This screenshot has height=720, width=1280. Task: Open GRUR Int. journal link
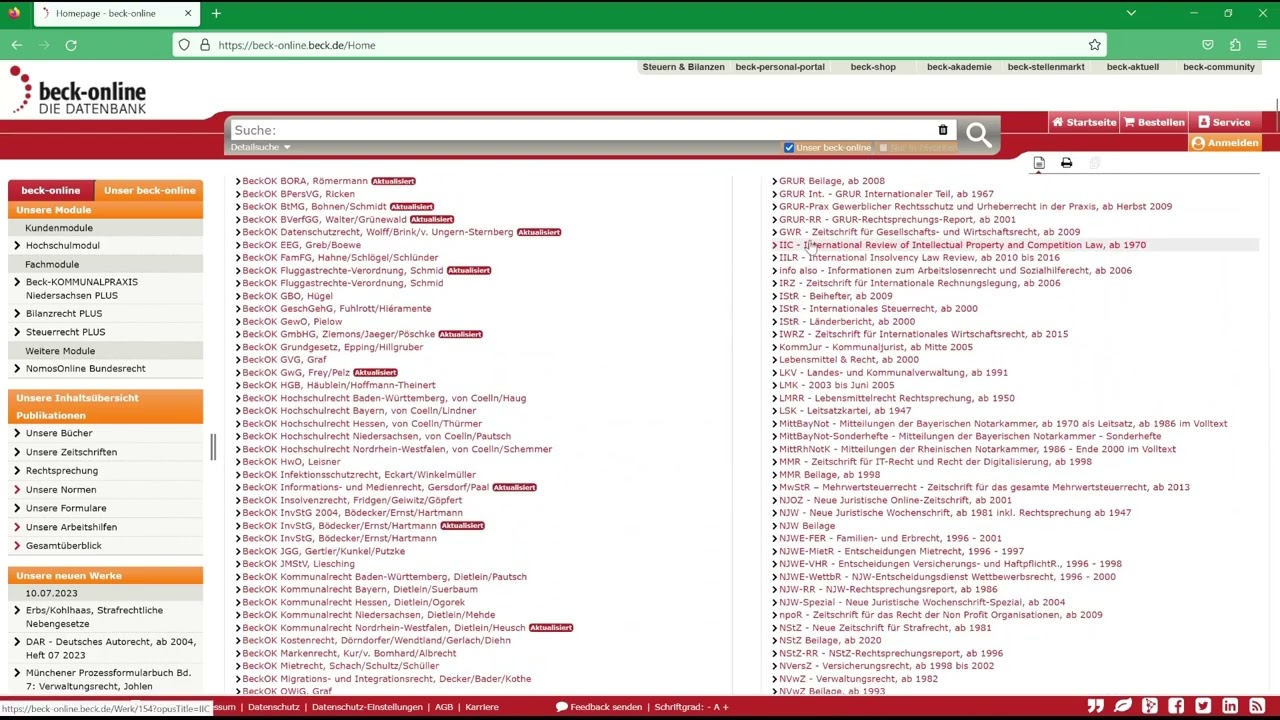(x=886, y=194)
